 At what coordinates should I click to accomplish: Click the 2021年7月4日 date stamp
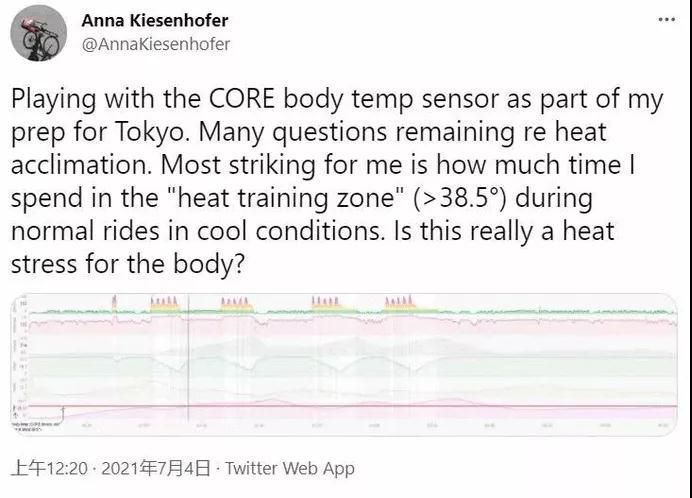point(156,468)
